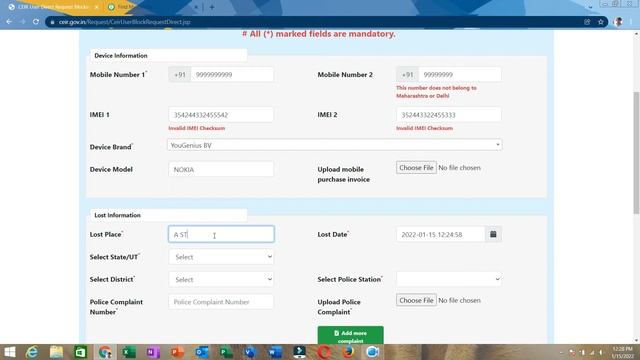
Task: Open OneNote from the taskbar
Action: [x=153, y=352]
